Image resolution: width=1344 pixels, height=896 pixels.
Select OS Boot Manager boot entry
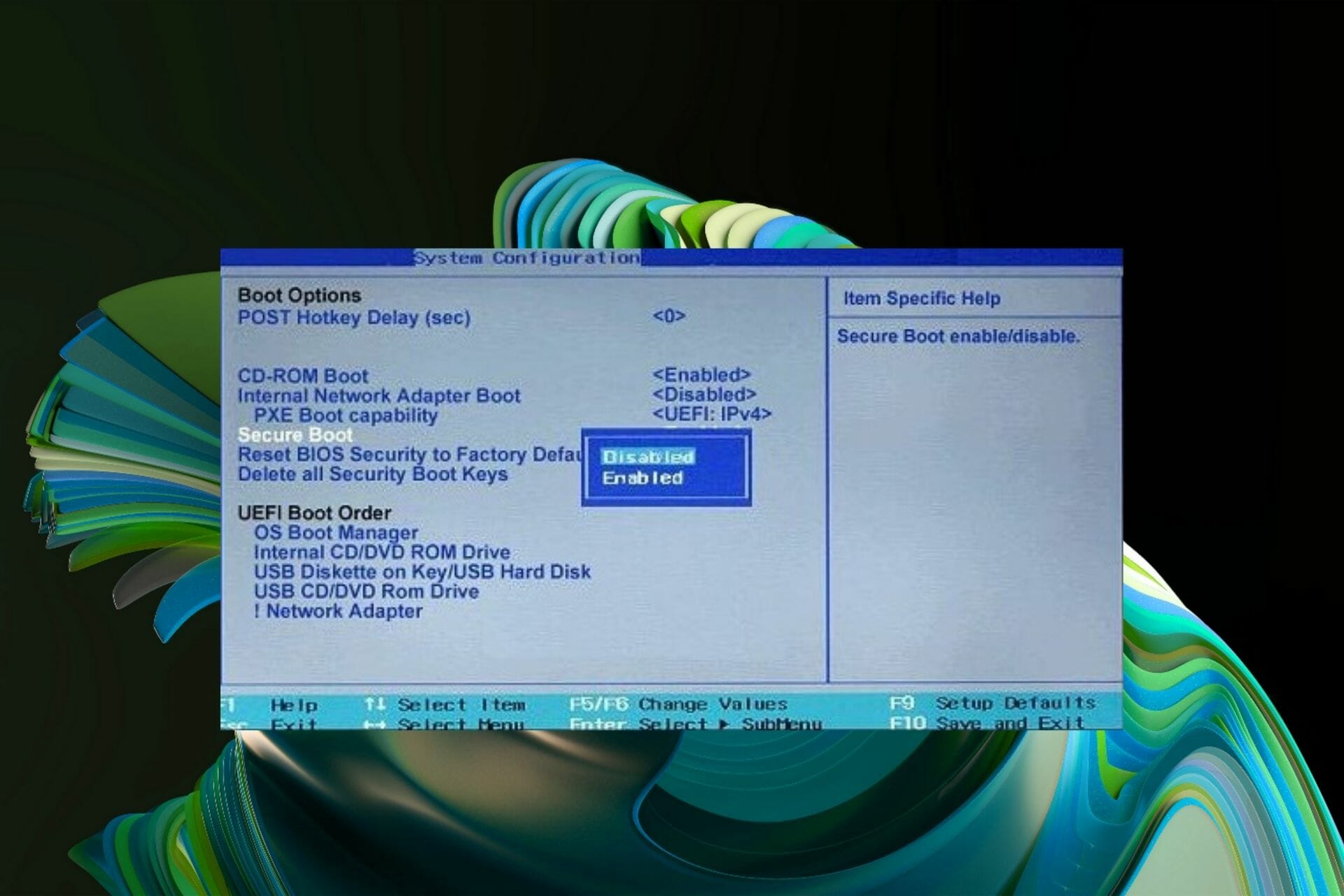(x=336, y=533)
